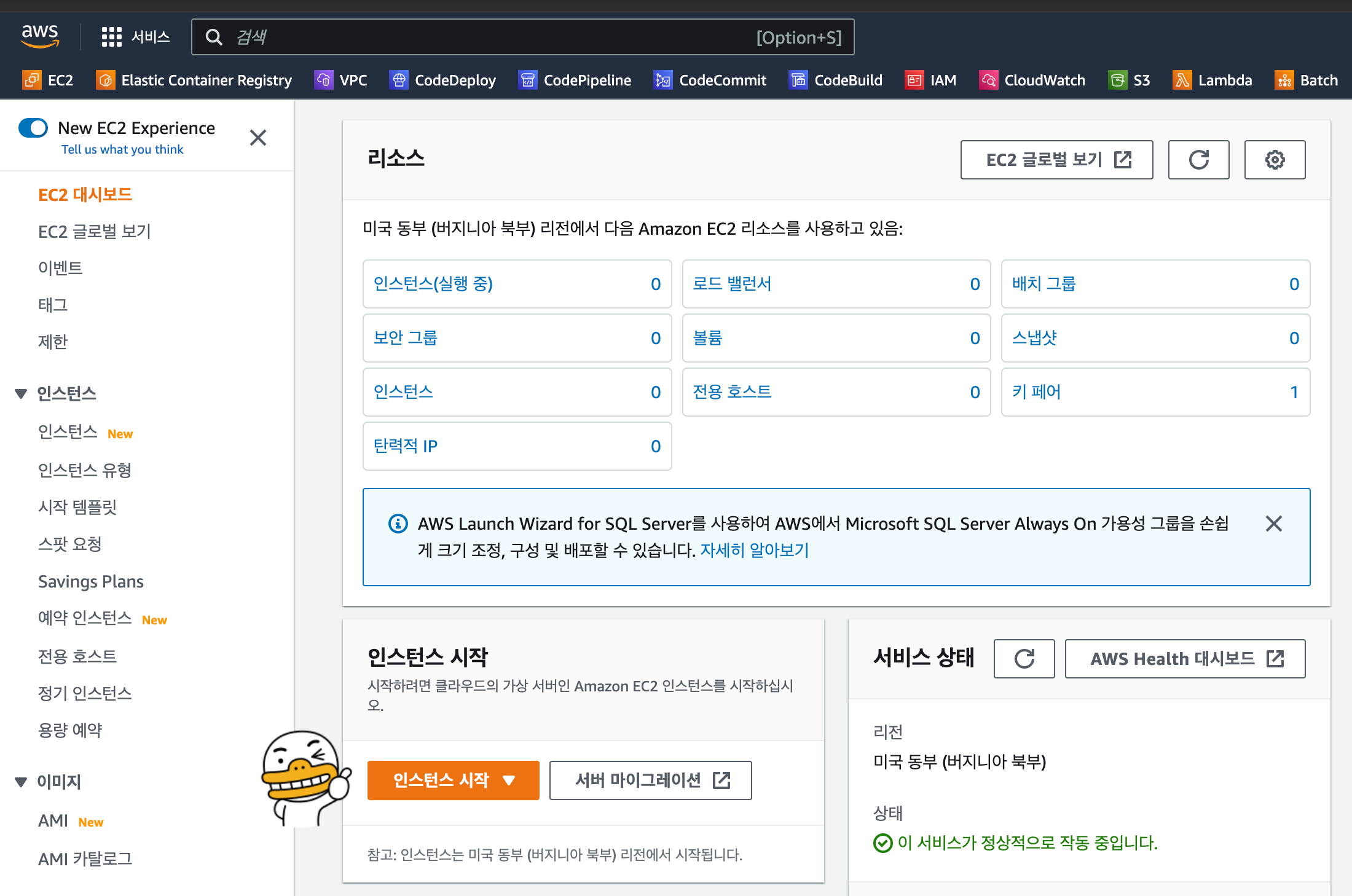Open the IAM favorites shortcut
1352x896 pixels.
931,81
